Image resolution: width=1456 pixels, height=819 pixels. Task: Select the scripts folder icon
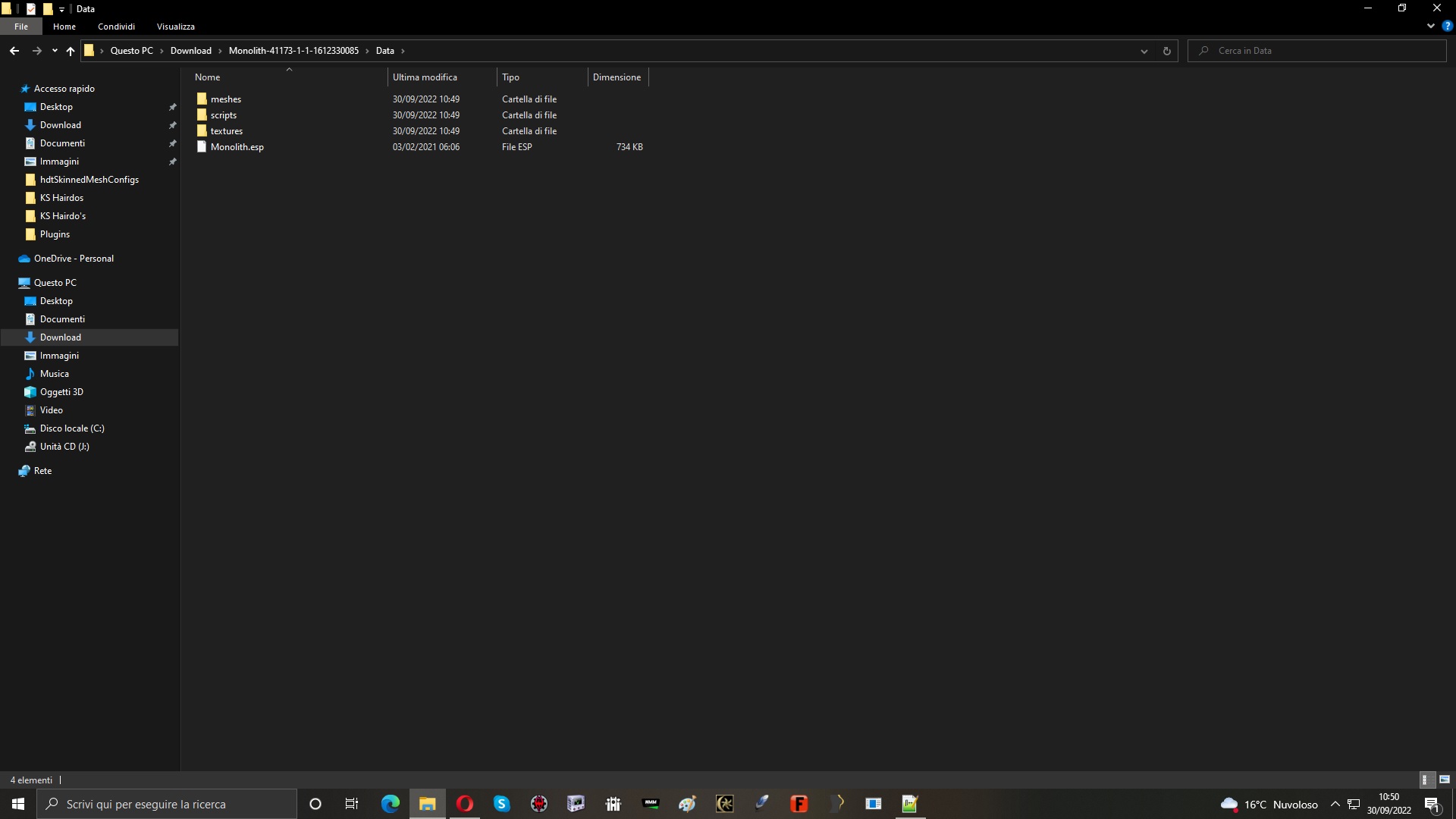click(202, 115)
